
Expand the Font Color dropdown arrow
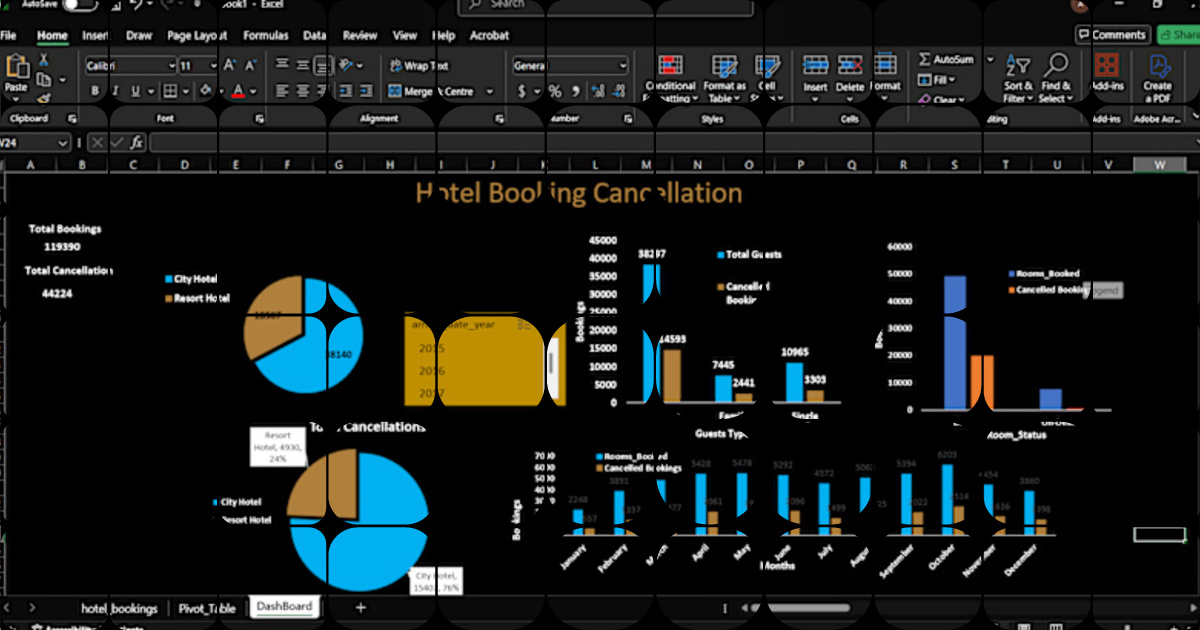(x=254, y=91)
